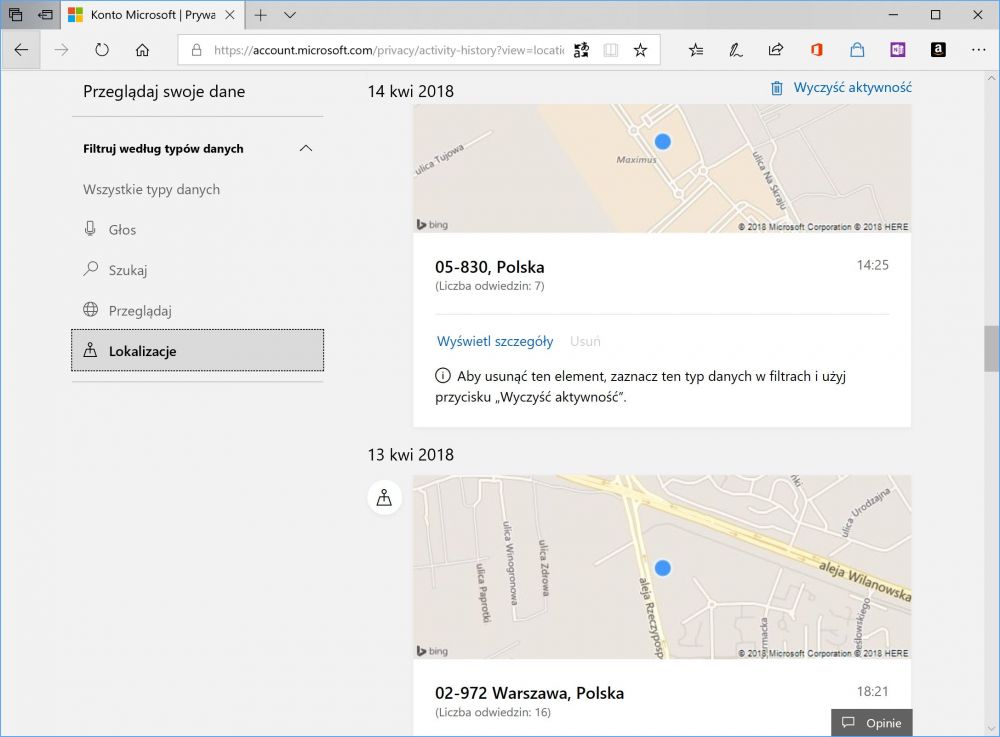Click the trash icon next to Wyczyść aktywność
This screenshot has height=737, width=1000.
click(x=777, y=88)
